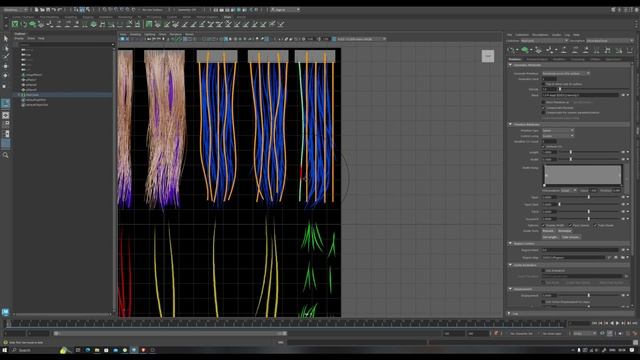Viewport: 640px width, 360px height.
Task: Click the map icon beside Taper slider
Action: [x=623, y=197]
